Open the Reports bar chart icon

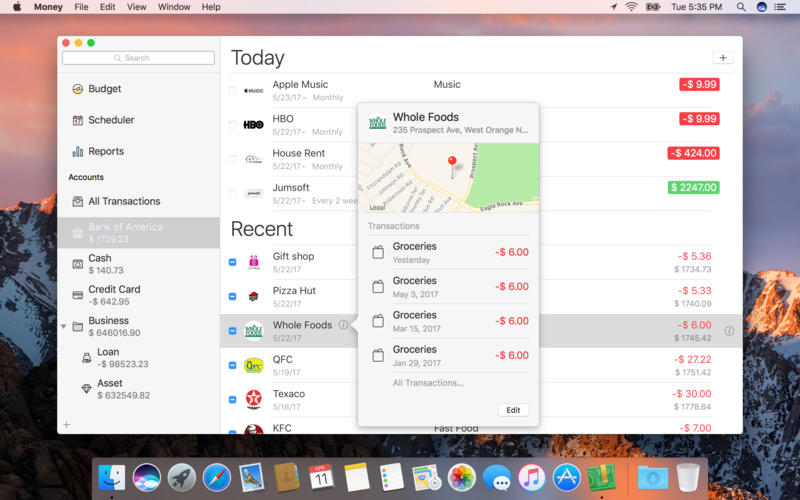pyautogui.click(x=78, y=152)
